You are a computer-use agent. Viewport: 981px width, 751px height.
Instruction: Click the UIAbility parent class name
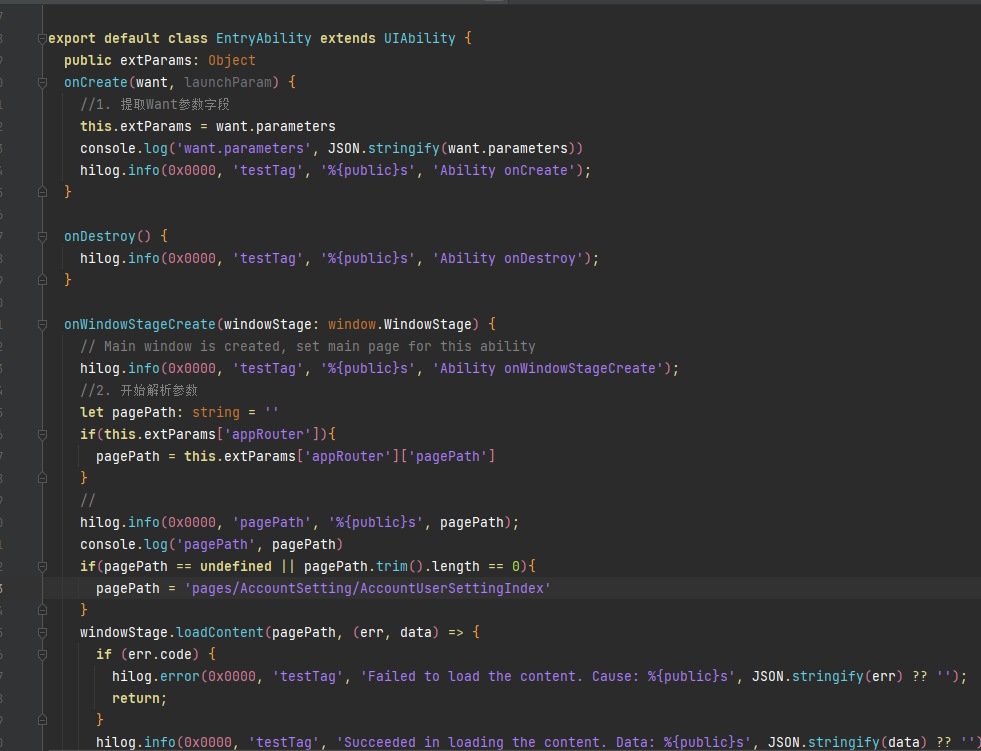[420, 39]
